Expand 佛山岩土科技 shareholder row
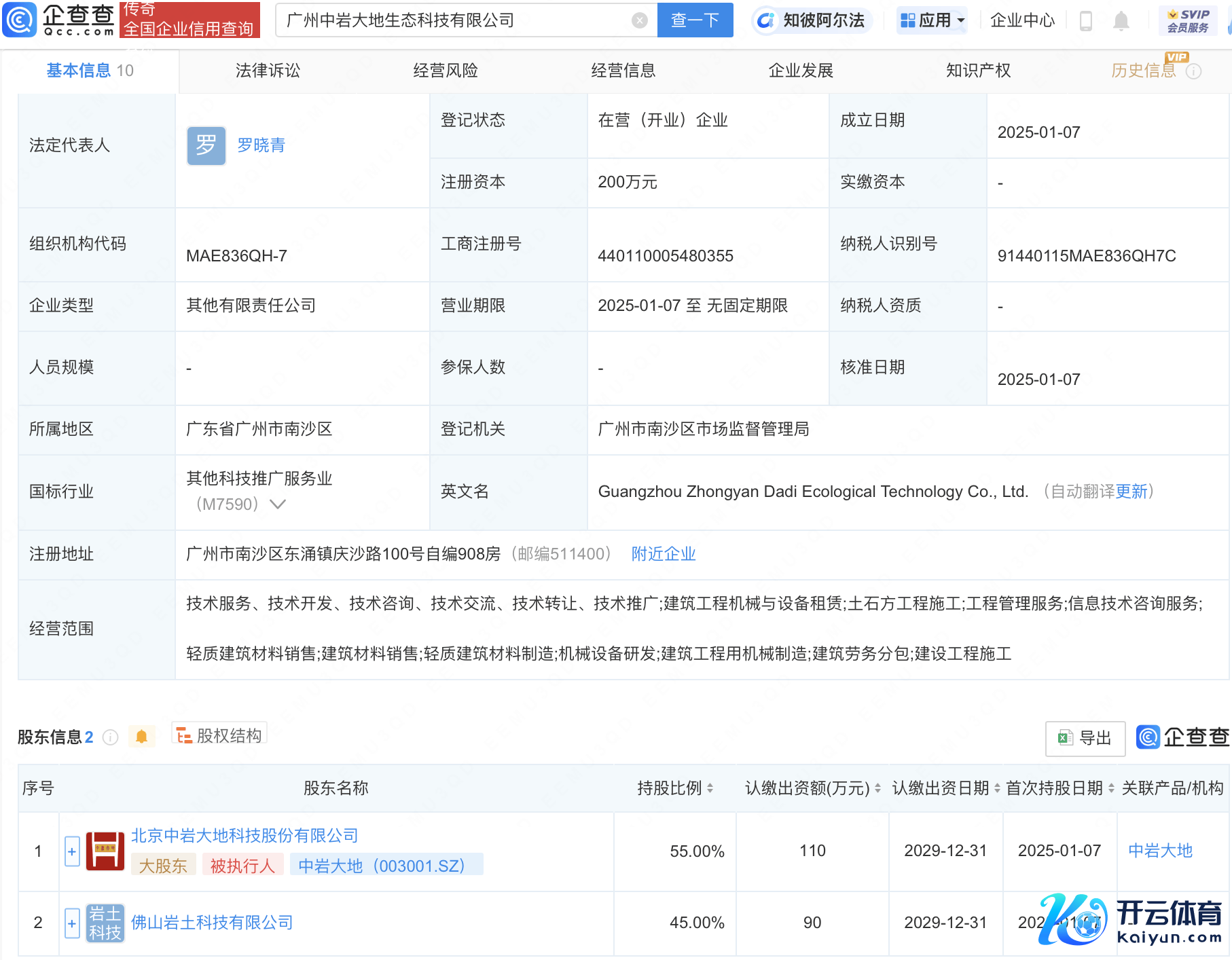1232x960 pixels. [72, 923]
